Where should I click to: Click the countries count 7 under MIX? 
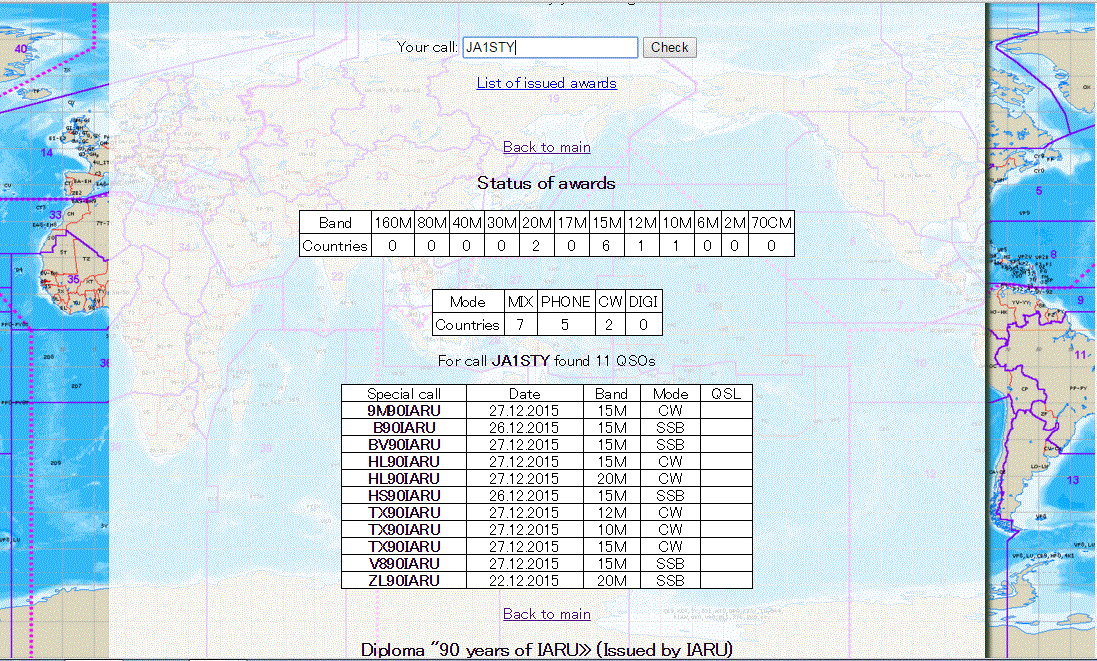point(521,325)
